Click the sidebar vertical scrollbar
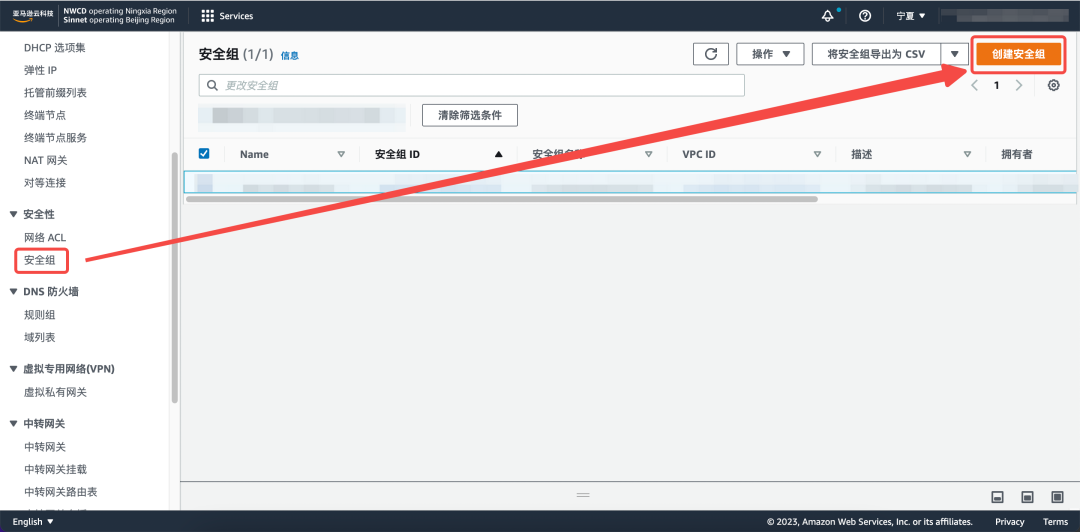1080x532 pixels. coord(175,277)
